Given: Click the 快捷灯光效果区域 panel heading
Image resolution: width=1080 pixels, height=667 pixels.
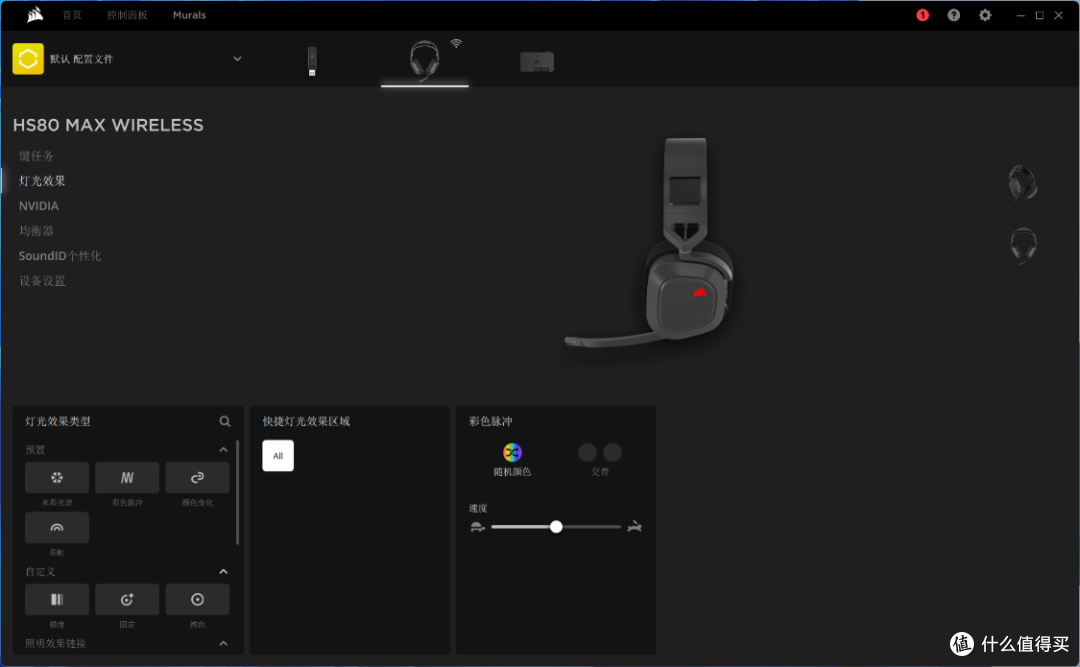Looking at the screenshot, I should 307,421.
